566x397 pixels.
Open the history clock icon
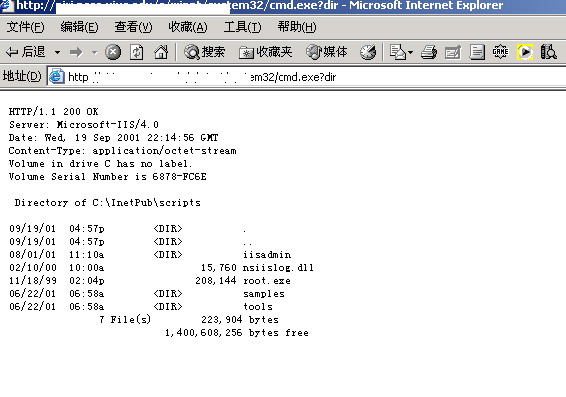(368, 52)
